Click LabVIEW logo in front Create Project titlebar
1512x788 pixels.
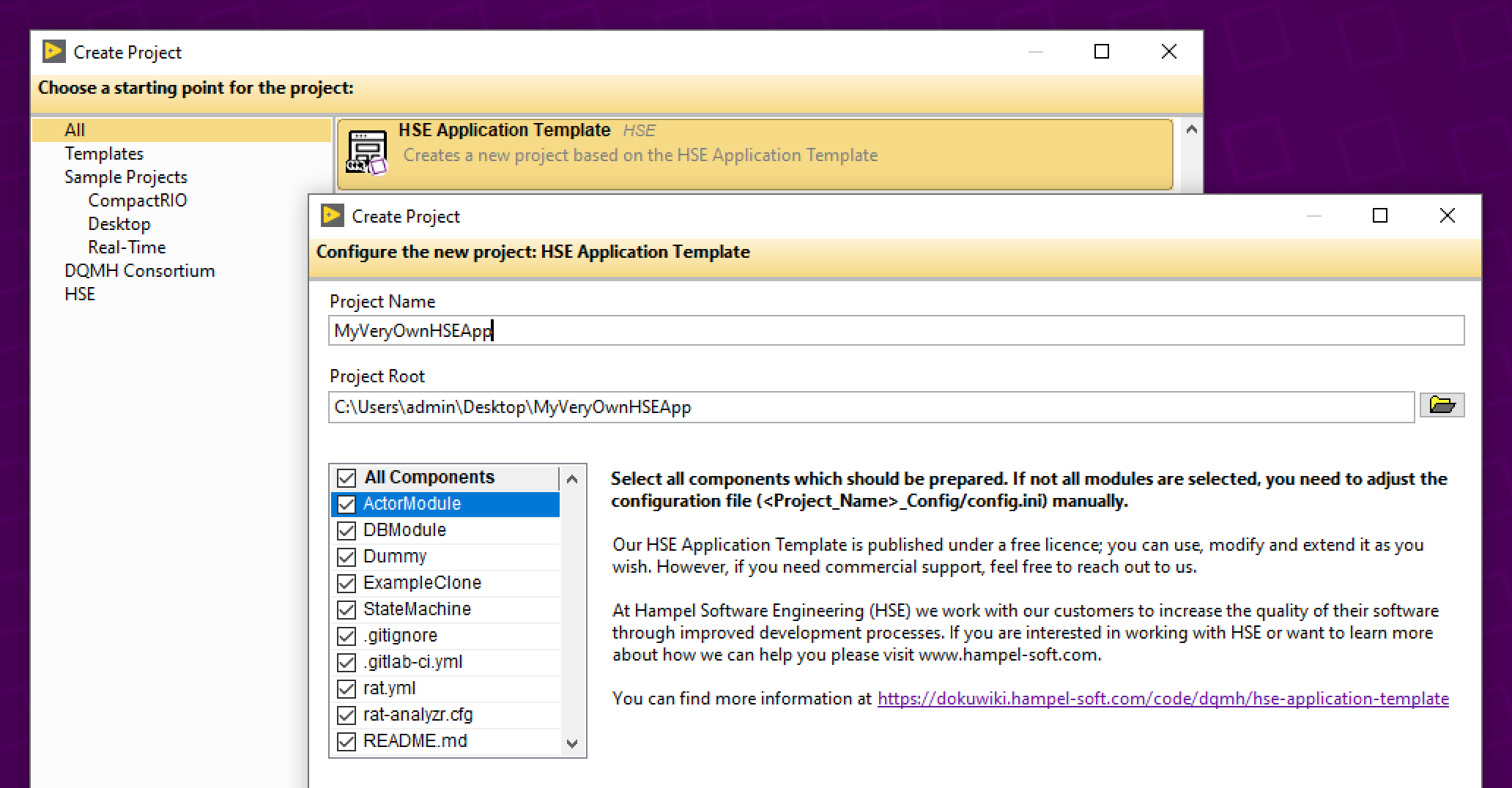tap(333, 216)
